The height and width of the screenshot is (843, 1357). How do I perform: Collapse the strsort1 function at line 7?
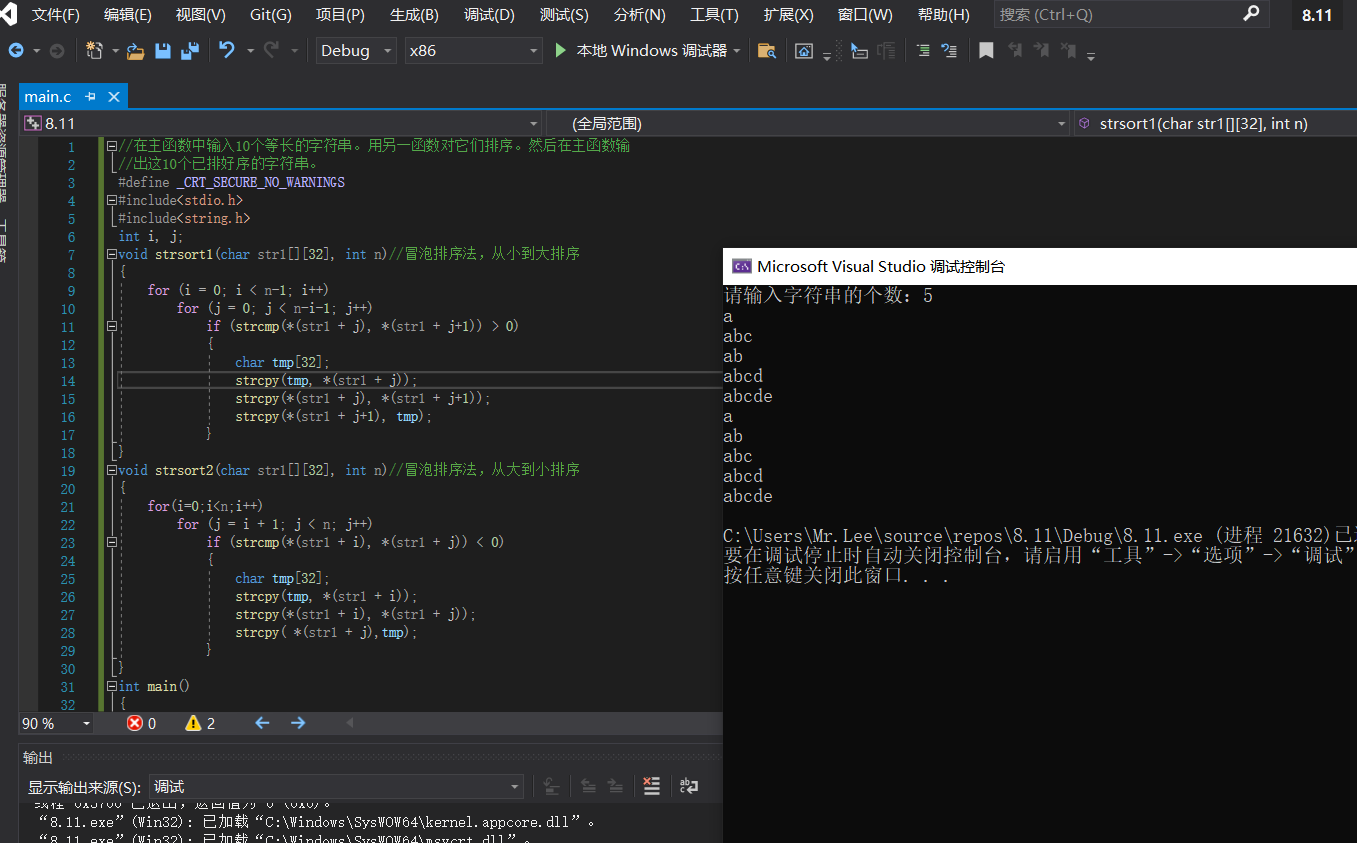[x=112, y=254]
